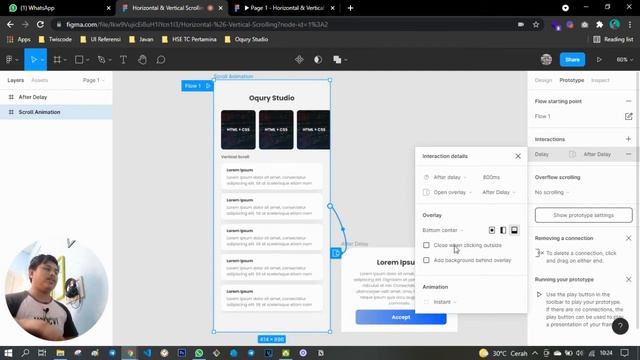Viewport: 640px width, 360px height.
Task: Dismiss the Running your prototype tip
Action: tap(628, 280)
